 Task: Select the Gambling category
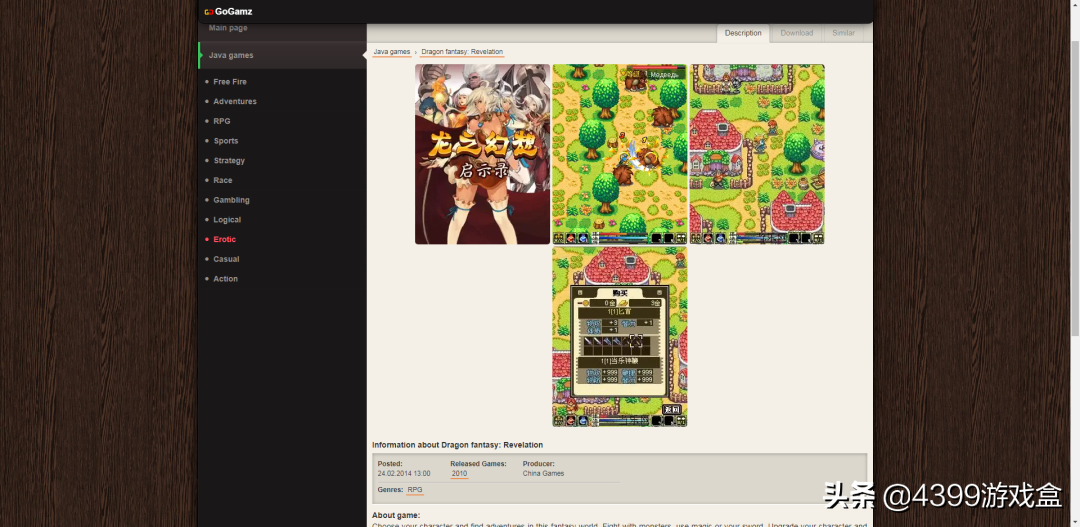click(x=231, y=200)
